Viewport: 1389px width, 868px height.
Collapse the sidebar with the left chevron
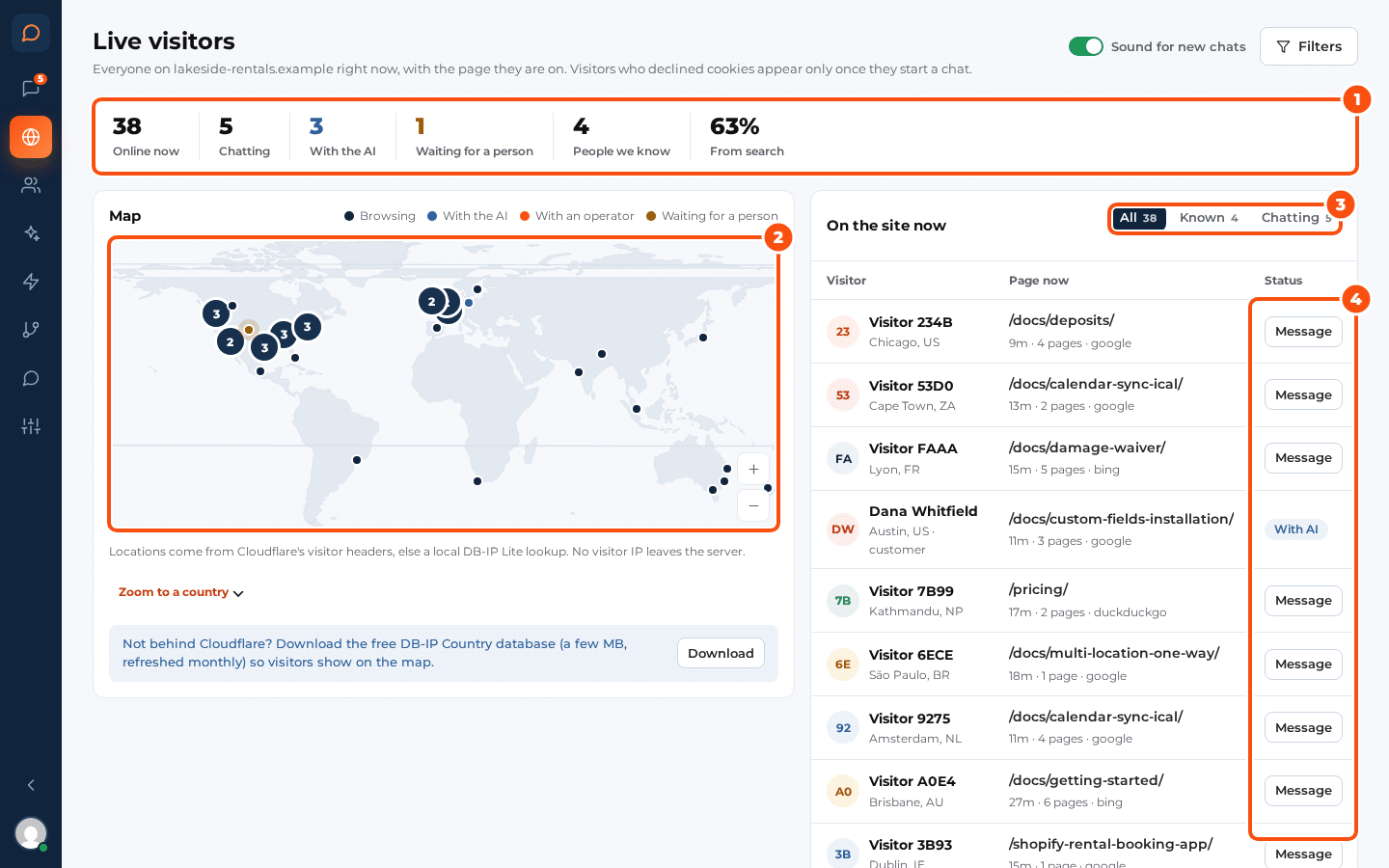tap(31, 785)
